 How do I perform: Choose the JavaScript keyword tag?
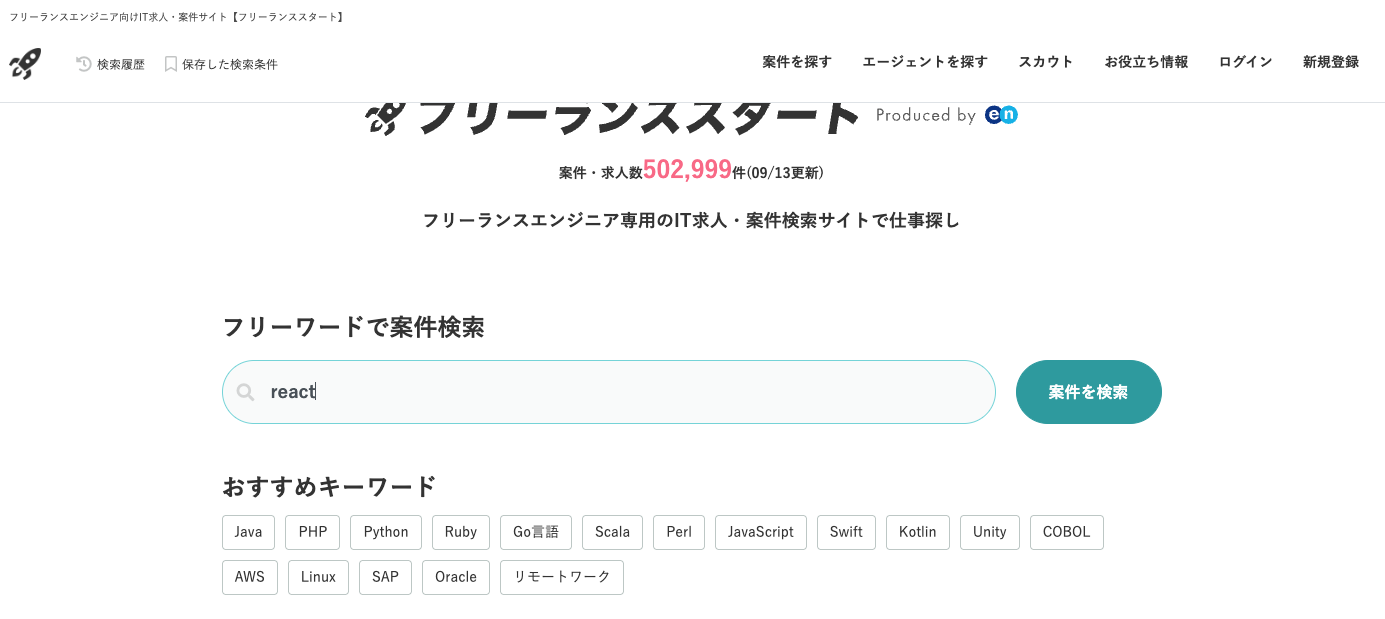click(760, 532)
